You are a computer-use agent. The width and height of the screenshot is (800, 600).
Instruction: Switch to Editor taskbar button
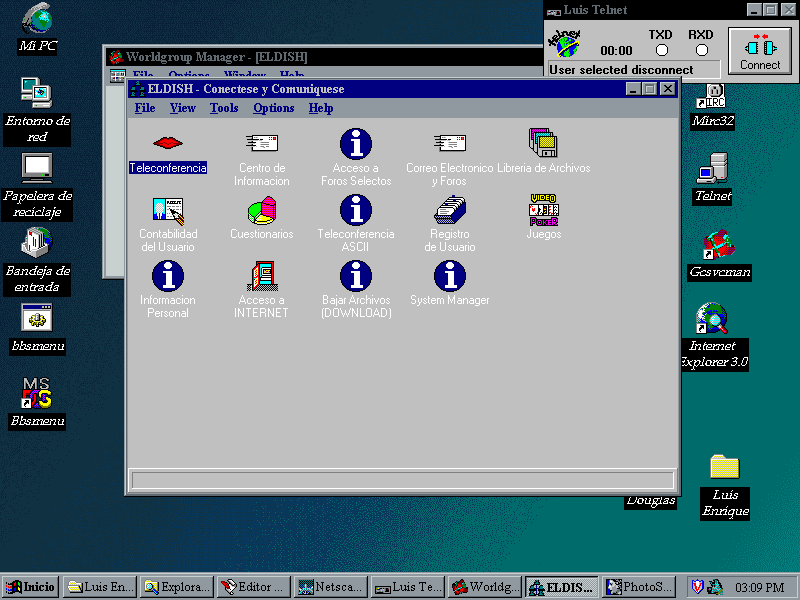pos(254,587)
